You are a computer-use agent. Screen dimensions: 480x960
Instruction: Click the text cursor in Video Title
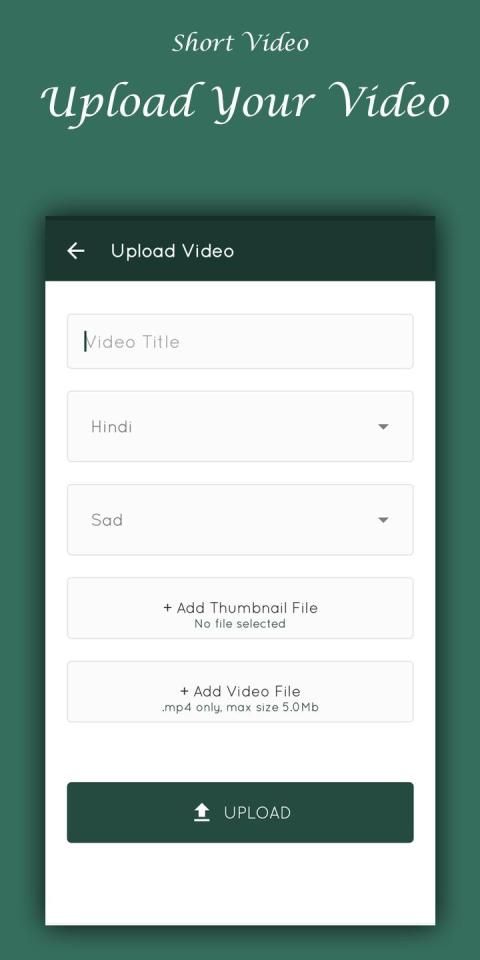[x=85, y=342]
